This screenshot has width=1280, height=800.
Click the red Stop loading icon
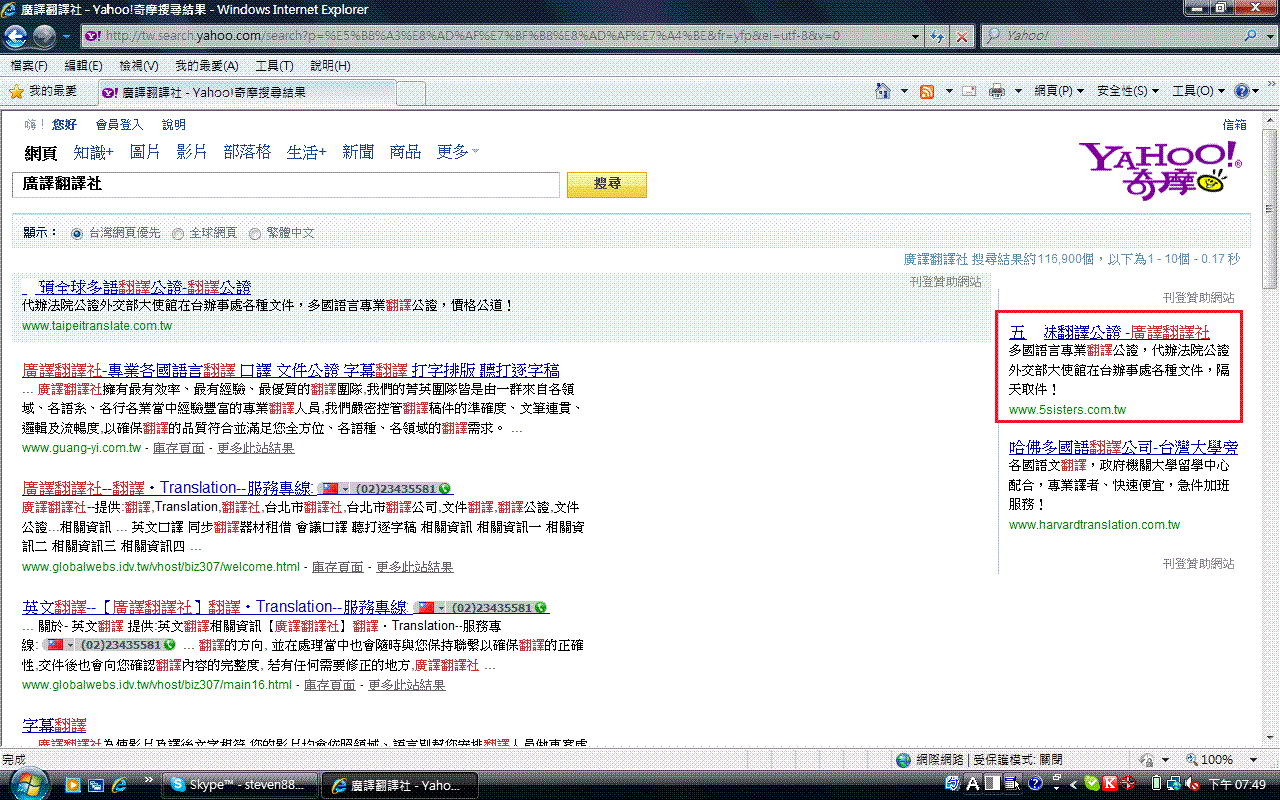962,36
